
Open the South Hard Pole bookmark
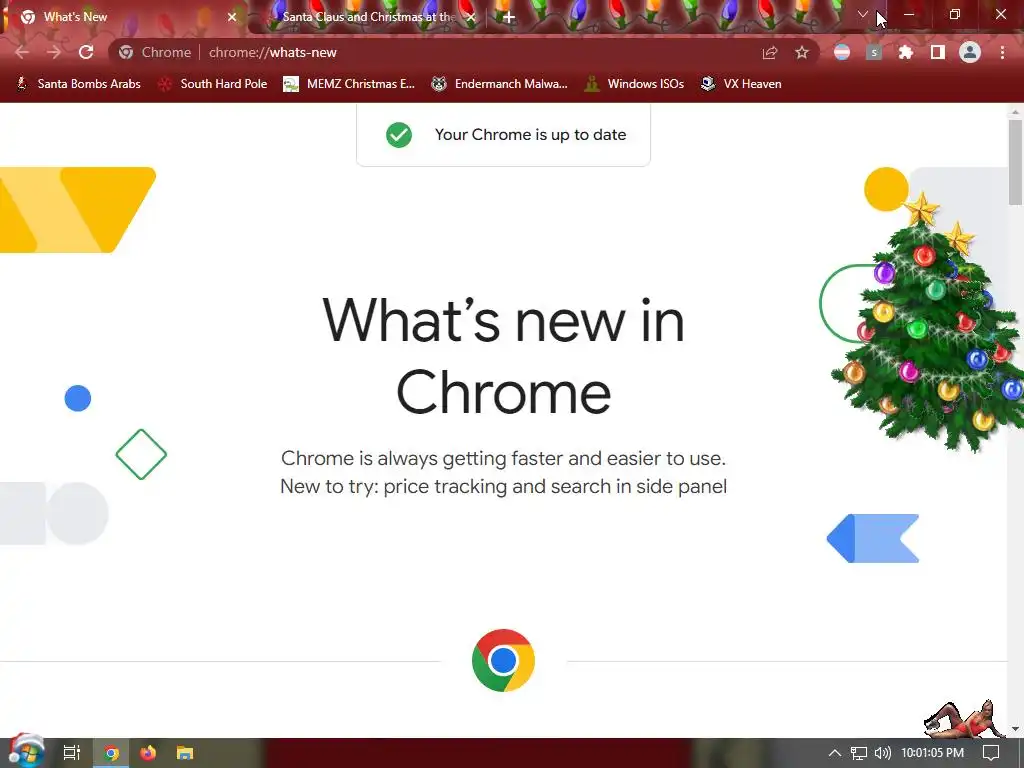click(214, 84)
